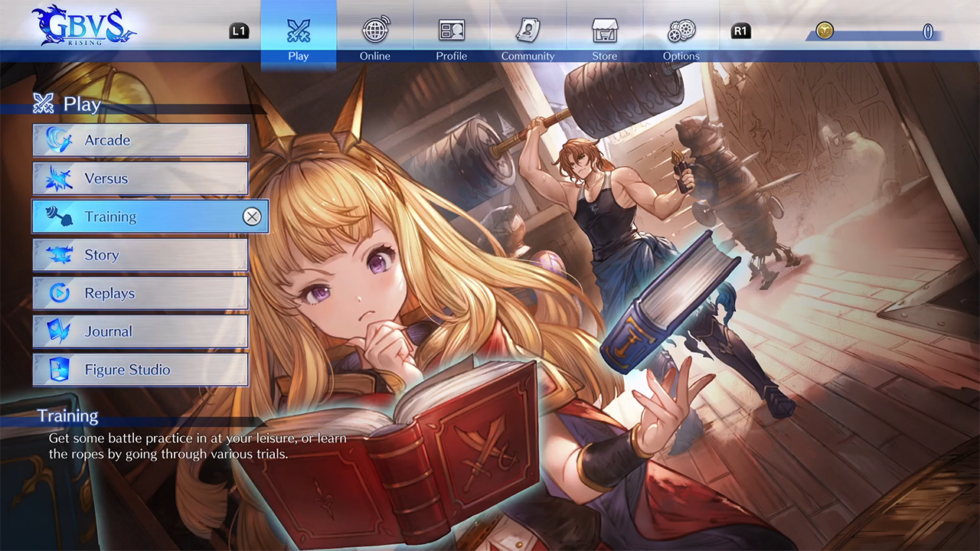The height and width of the screenshot is (551, 980).
Task: Switch to the Play tab
Action: 298,38
